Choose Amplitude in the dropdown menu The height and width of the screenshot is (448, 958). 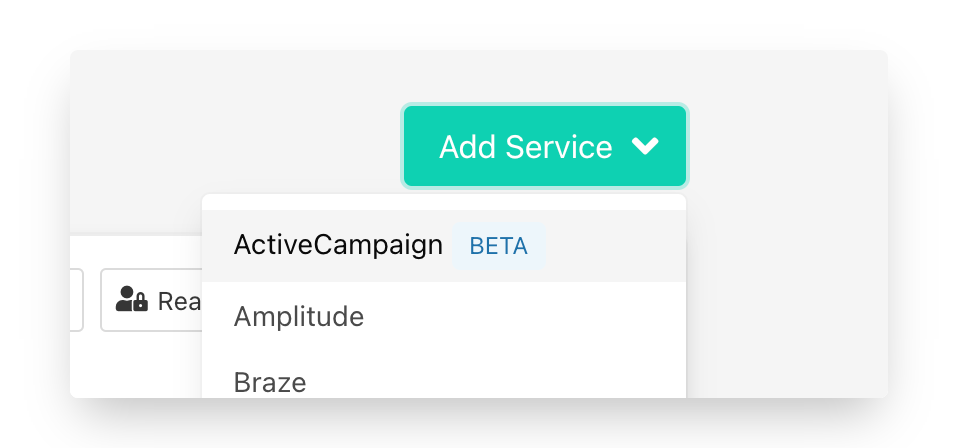click(298, 317)
